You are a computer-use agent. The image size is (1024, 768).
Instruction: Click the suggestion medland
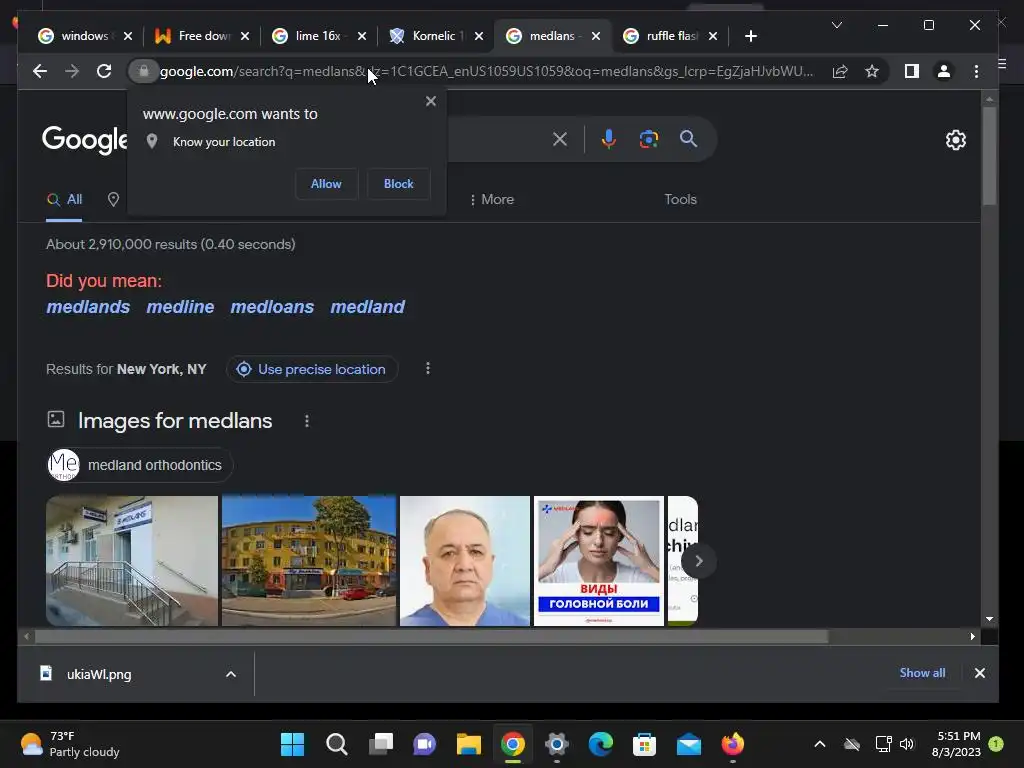coord(368,307)
